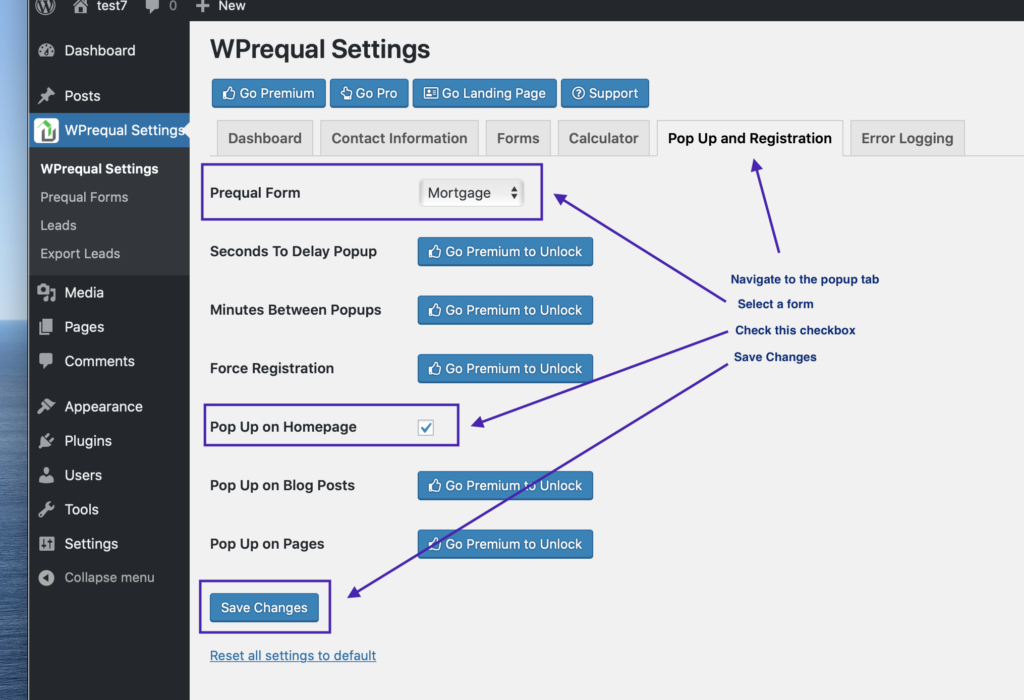The height and width of the screenshot is (700, 1024).
Task: Open the Plugins menu label
Action: [x=88, y=441]
